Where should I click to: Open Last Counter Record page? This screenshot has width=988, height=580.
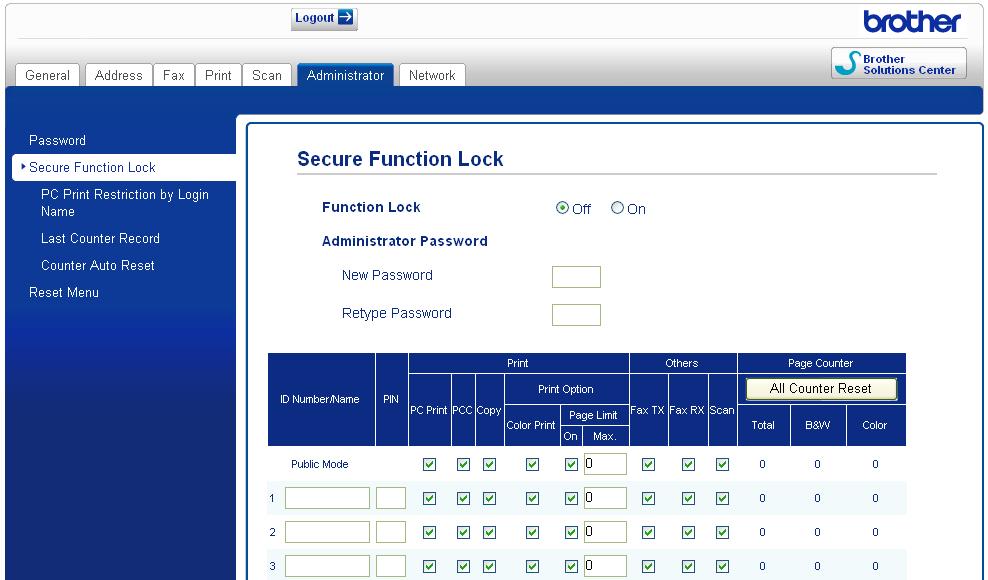point(100,238)
